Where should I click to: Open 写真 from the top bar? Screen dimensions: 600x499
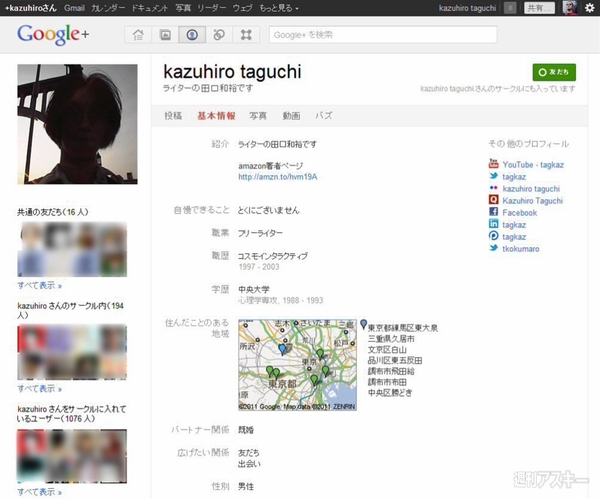[183, 8]
